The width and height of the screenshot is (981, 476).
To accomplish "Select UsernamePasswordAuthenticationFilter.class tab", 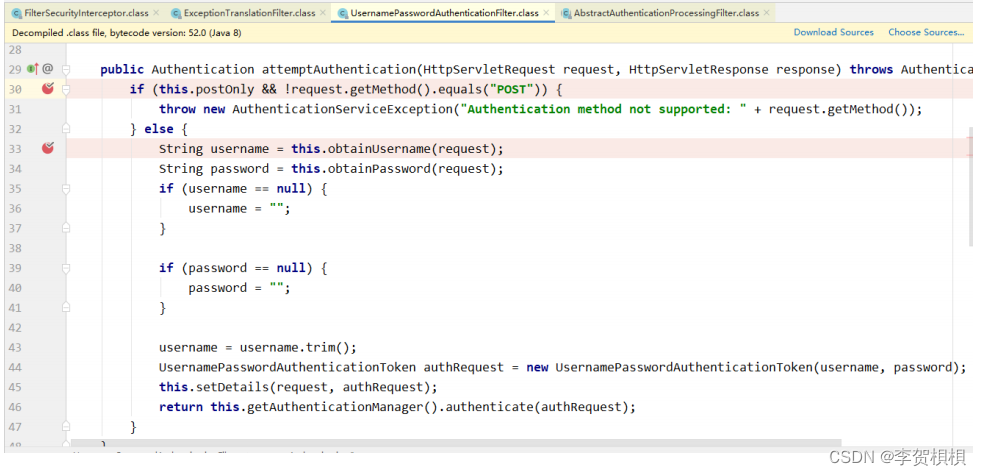I will 444,13.
